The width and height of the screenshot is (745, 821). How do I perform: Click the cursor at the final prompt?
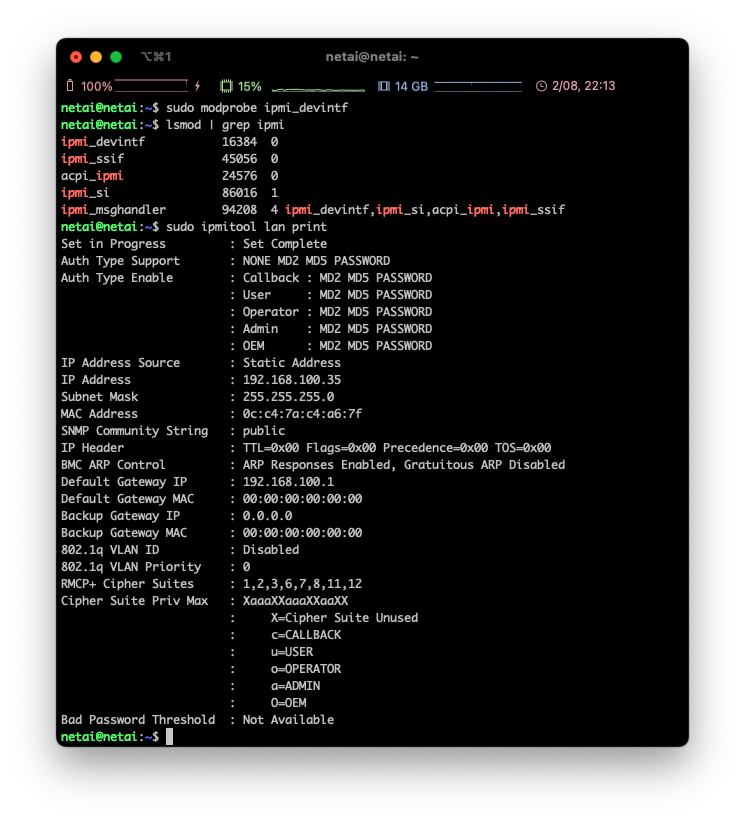pos(169,737)
